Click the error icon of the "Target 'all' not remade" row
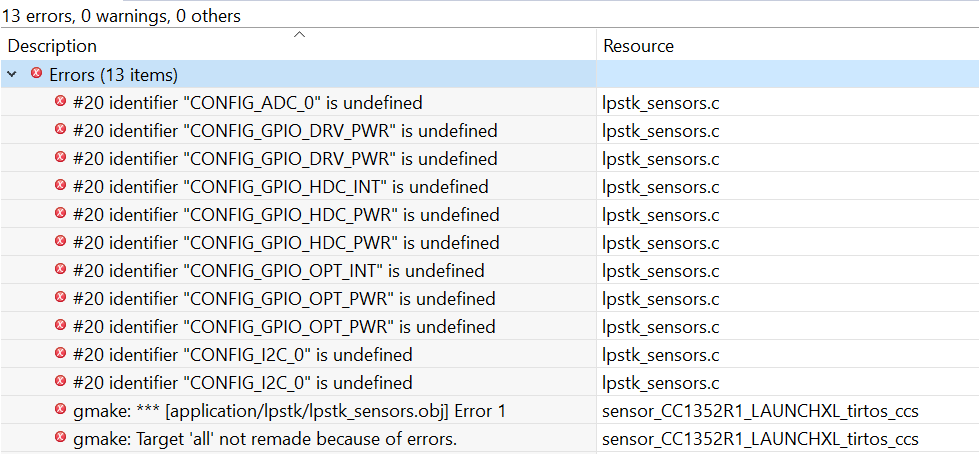Screen dimensions: 979x454 coord(60,438)
